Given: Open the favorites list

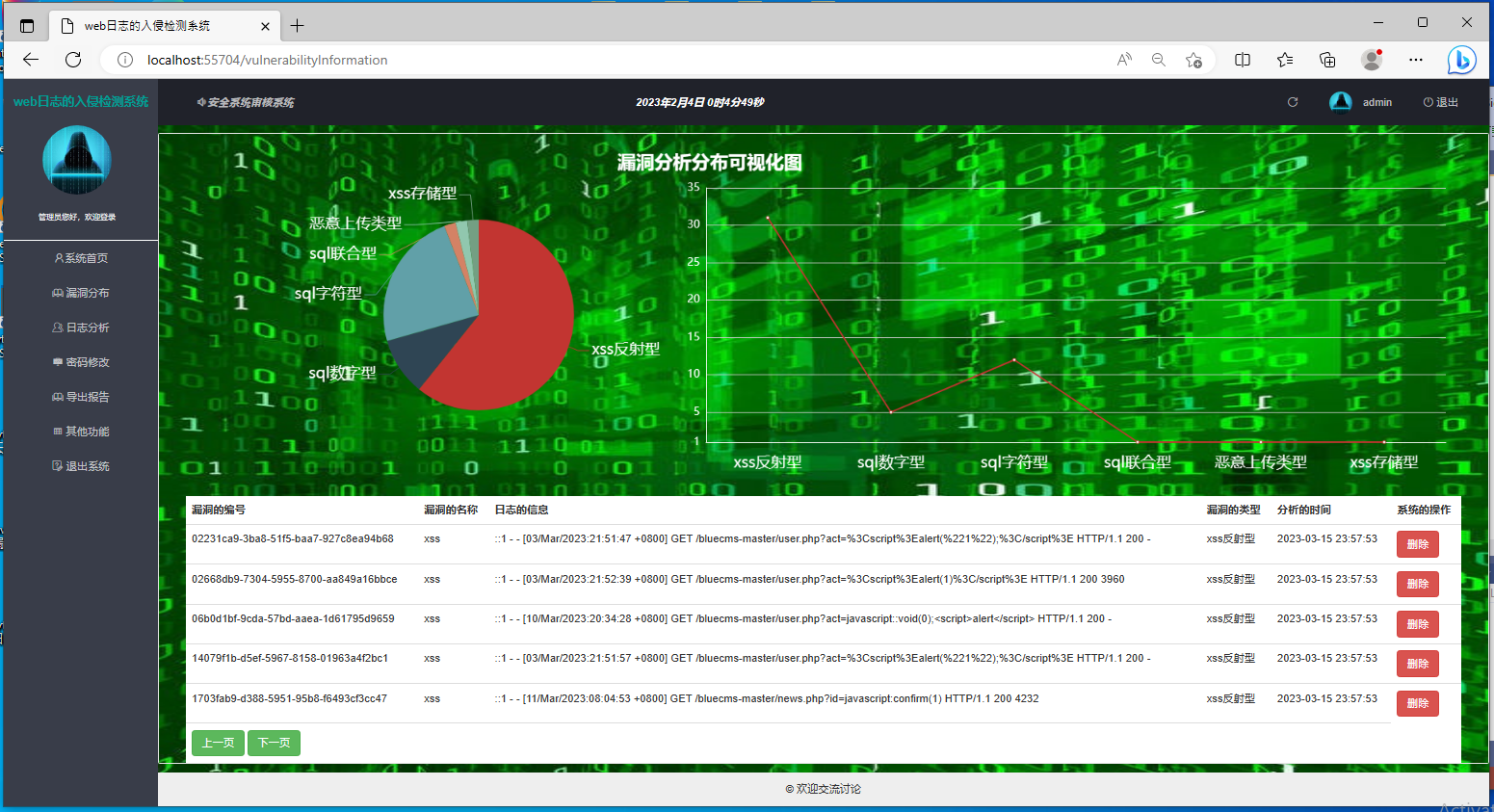Looking at the screenshot, I should (x=1285, y=60).
